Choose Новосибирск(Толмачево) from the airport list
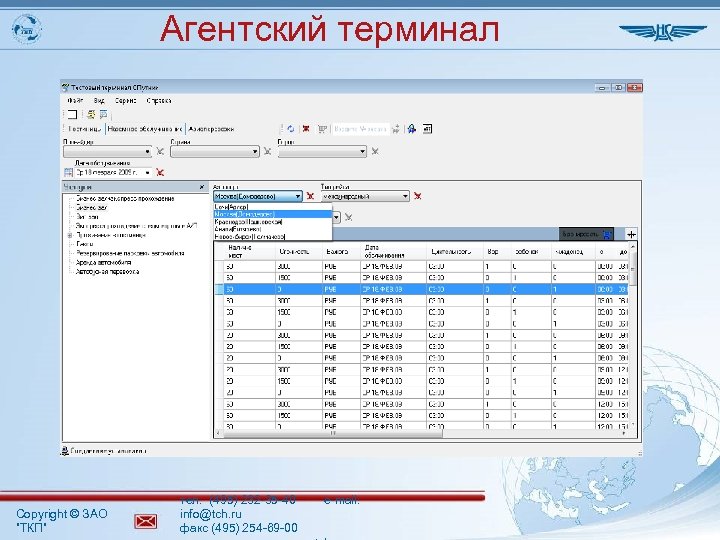Viewport: 720px width, 540px height. (273, 236)
